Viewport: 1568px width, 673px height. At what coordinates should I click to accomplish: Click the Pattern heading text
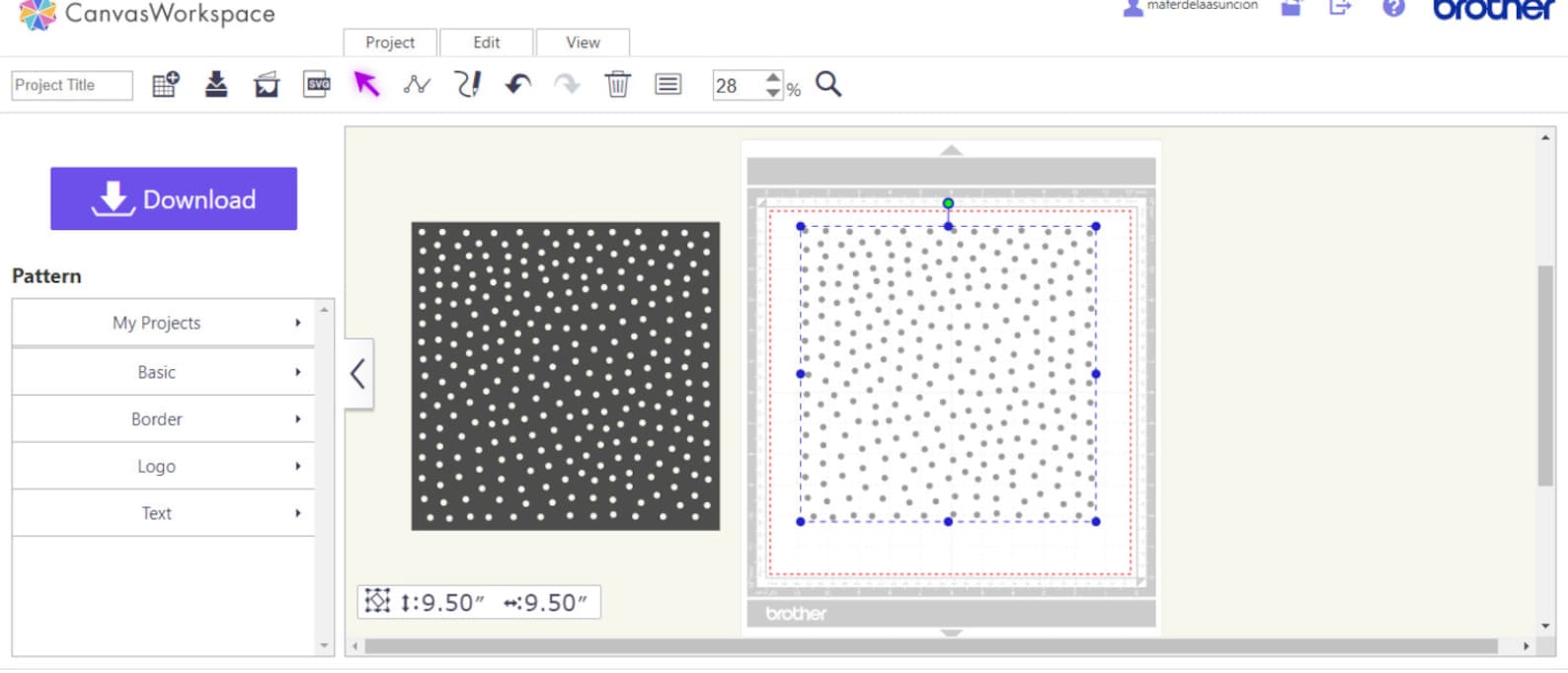(46, 275)
